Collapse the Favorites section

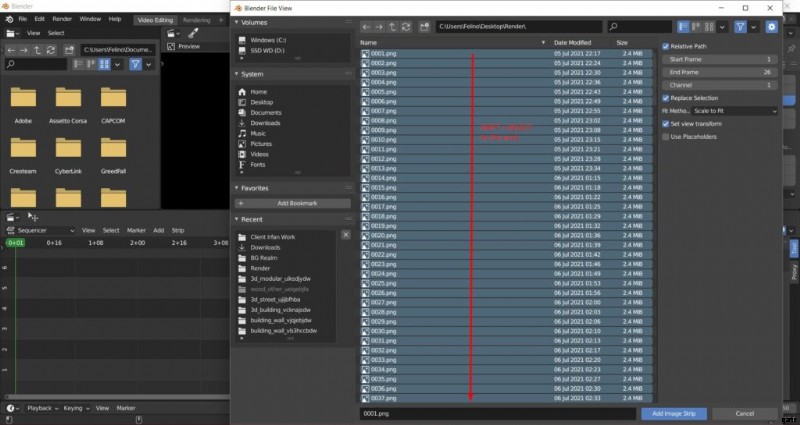click(238, 188)
